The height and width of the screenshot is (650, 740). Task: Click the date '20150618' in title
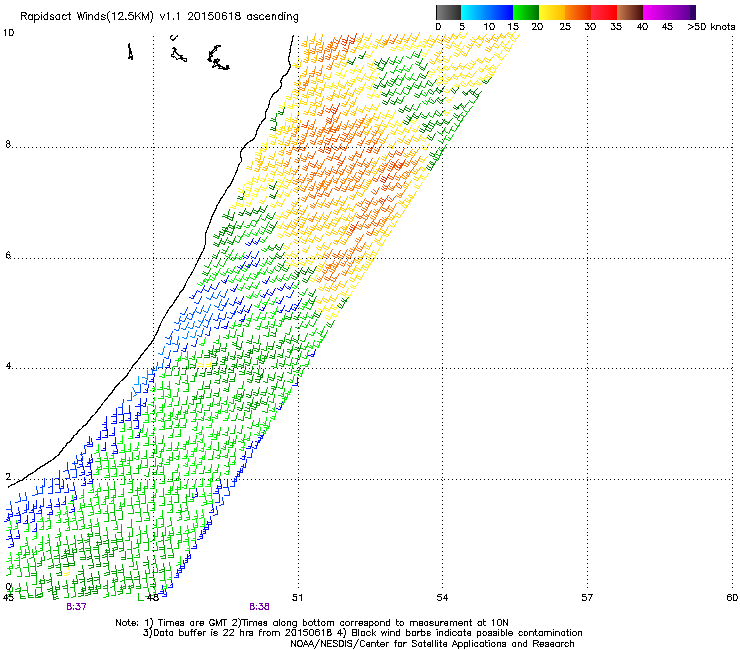click(x=214, y=16)
